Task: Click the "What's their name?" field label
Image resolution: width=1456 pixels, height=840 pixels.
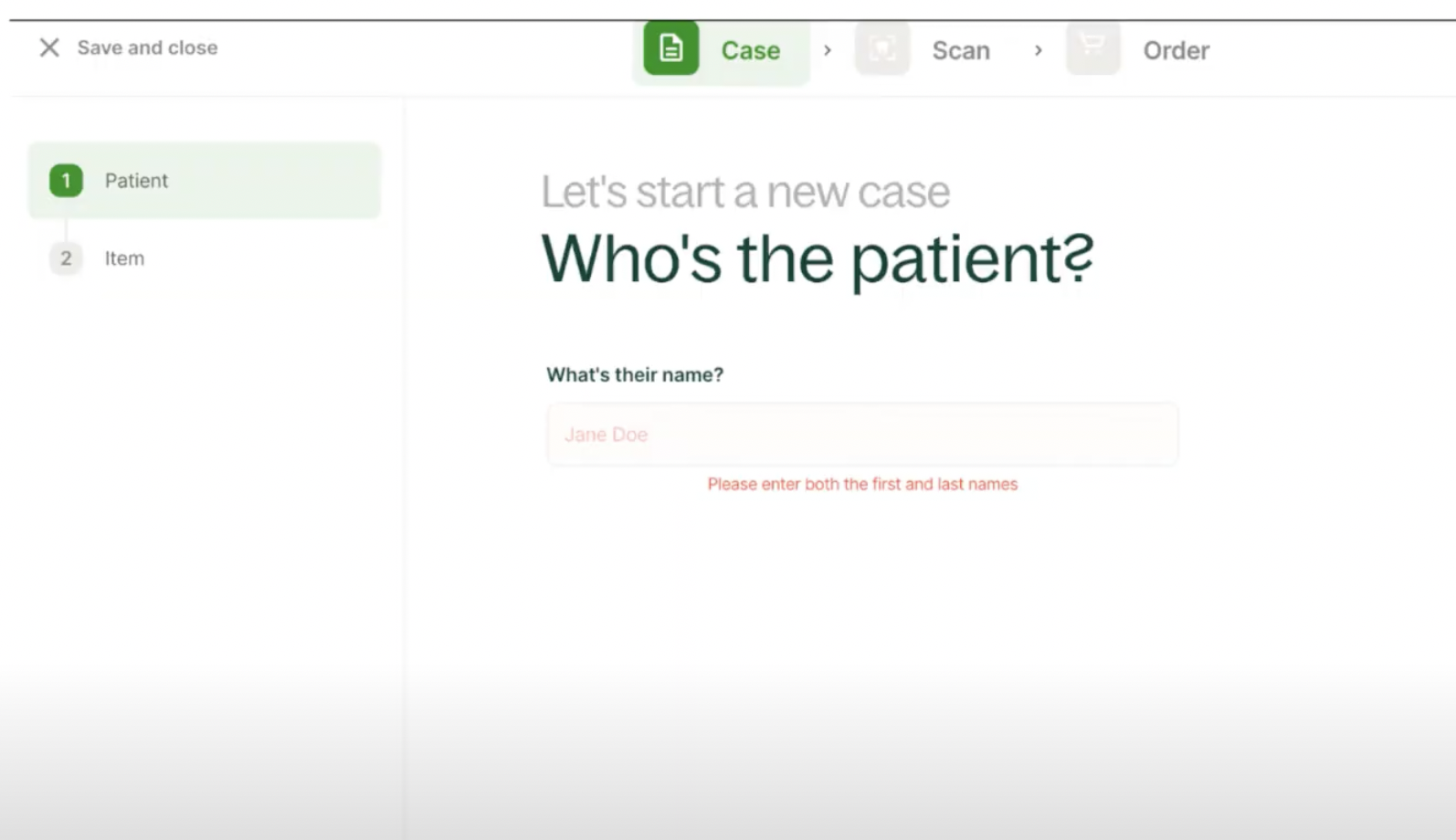Action: click(634, 374)
